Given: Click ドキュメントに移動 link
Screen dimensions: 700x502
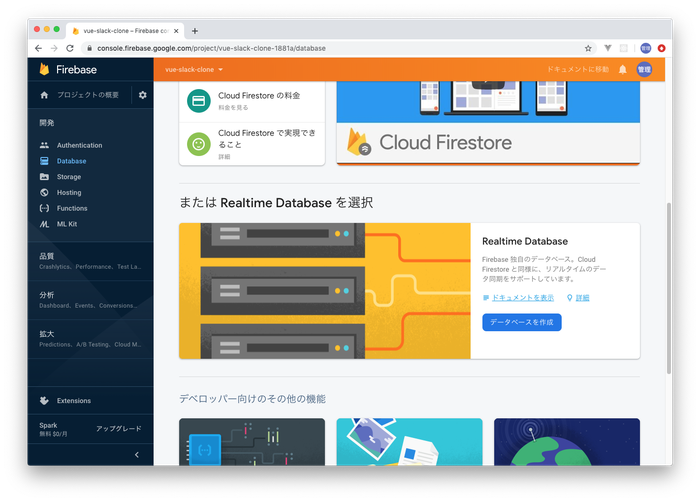Looking at the screenshot, I should [578, 69].
